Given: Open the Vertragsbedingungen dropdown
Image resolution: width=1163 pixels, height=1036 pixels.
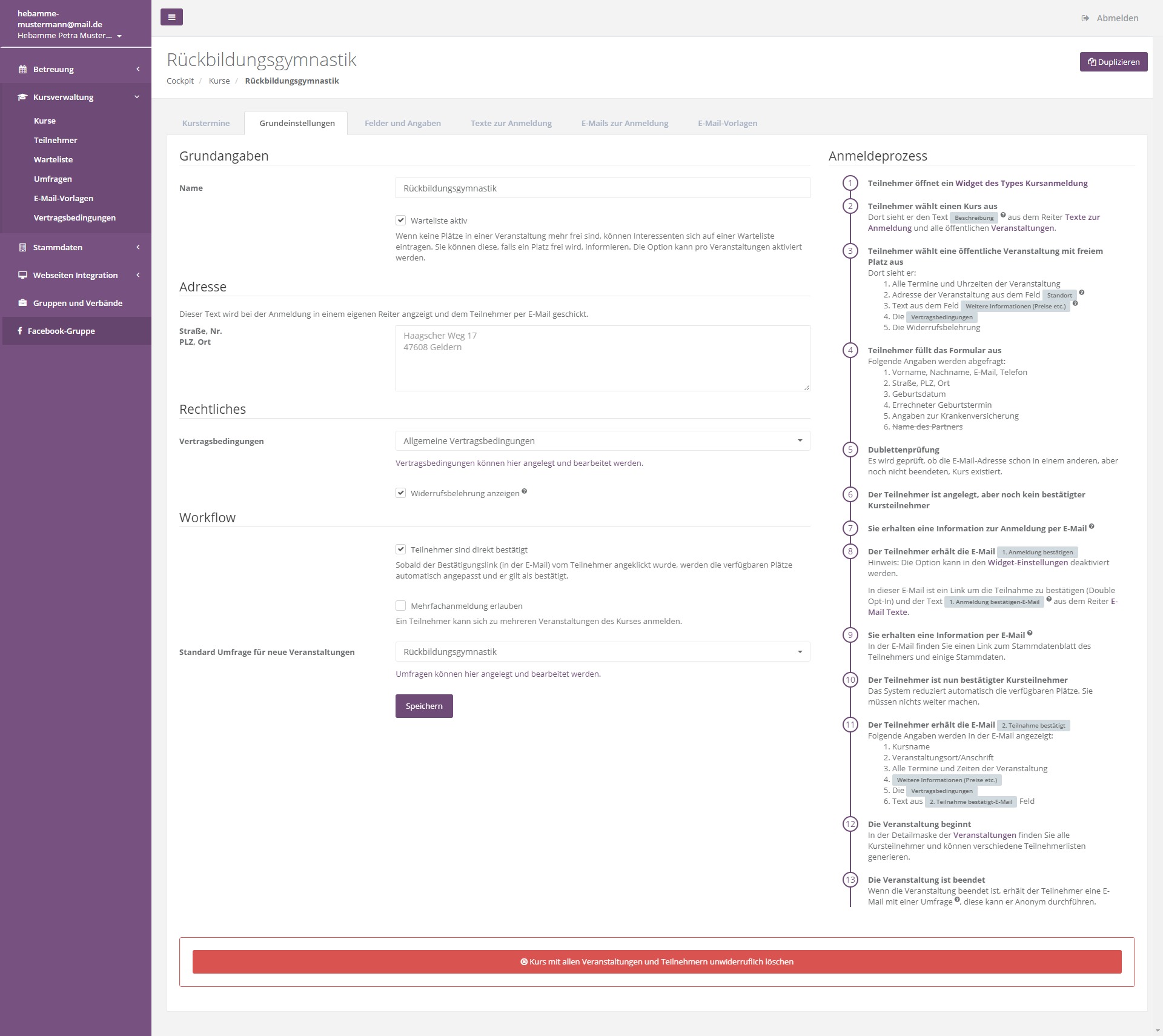Looking at the screenshot, I should click(602, 441).
